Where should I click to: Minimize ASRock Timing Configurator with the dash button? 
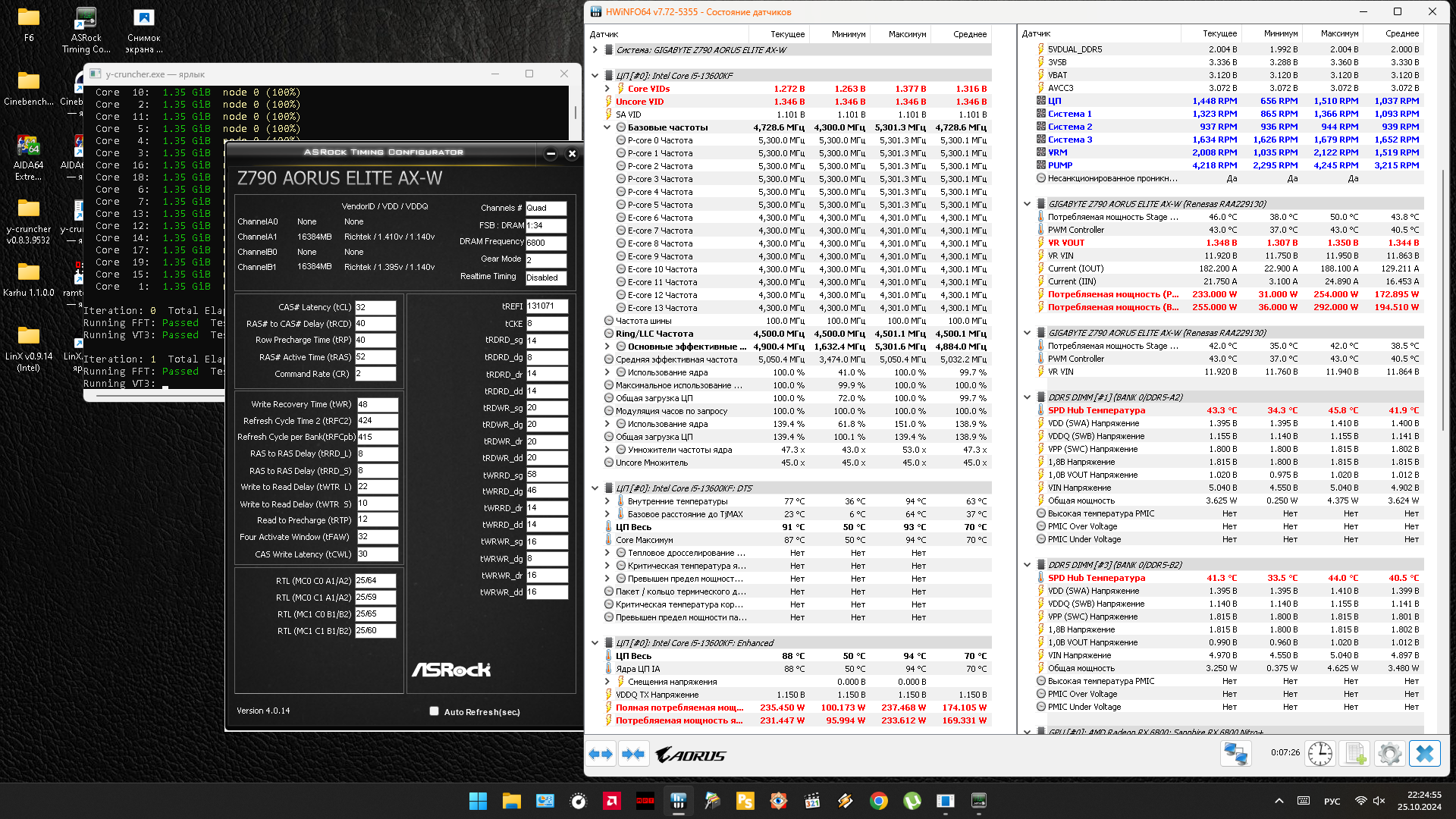tap(551, 154)
